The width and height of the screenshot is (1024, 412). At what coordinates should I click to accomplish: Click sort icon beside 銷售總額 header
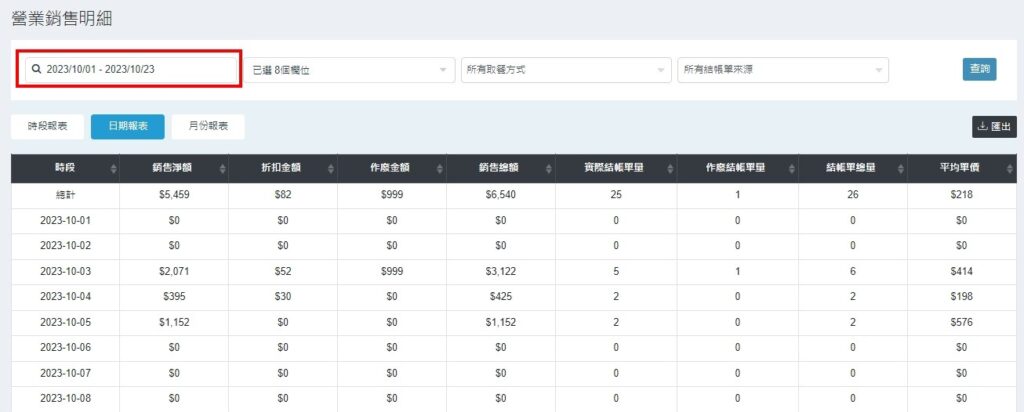click(x=551, y=169)
